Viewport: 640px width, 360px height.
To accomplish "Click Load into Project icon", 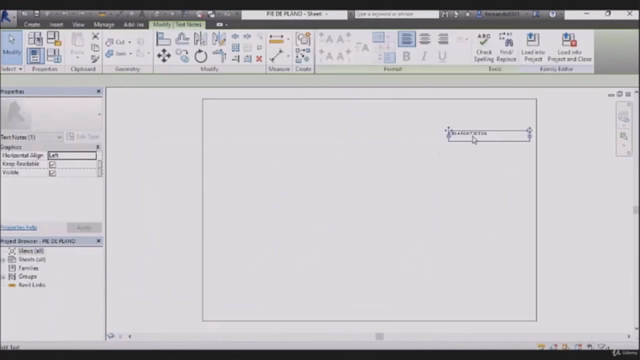I will click(533, 47).
